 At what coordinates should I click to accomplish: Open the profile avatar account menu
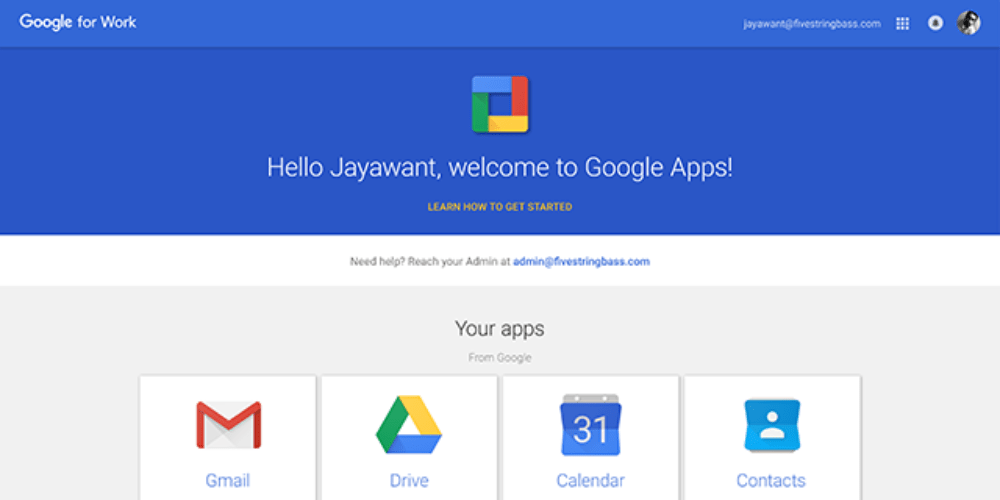(968, 23)
